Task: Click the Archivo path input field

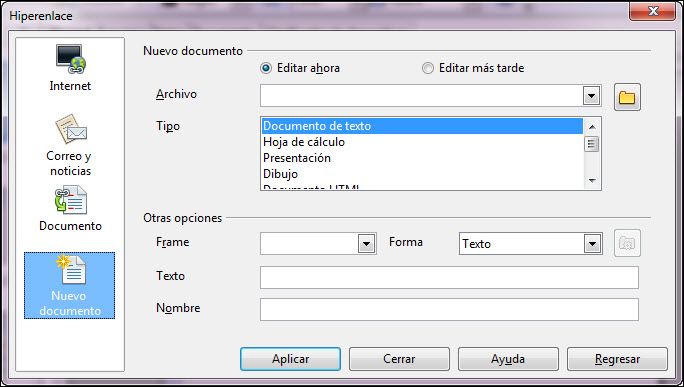Action: click(x=421, y=96)
